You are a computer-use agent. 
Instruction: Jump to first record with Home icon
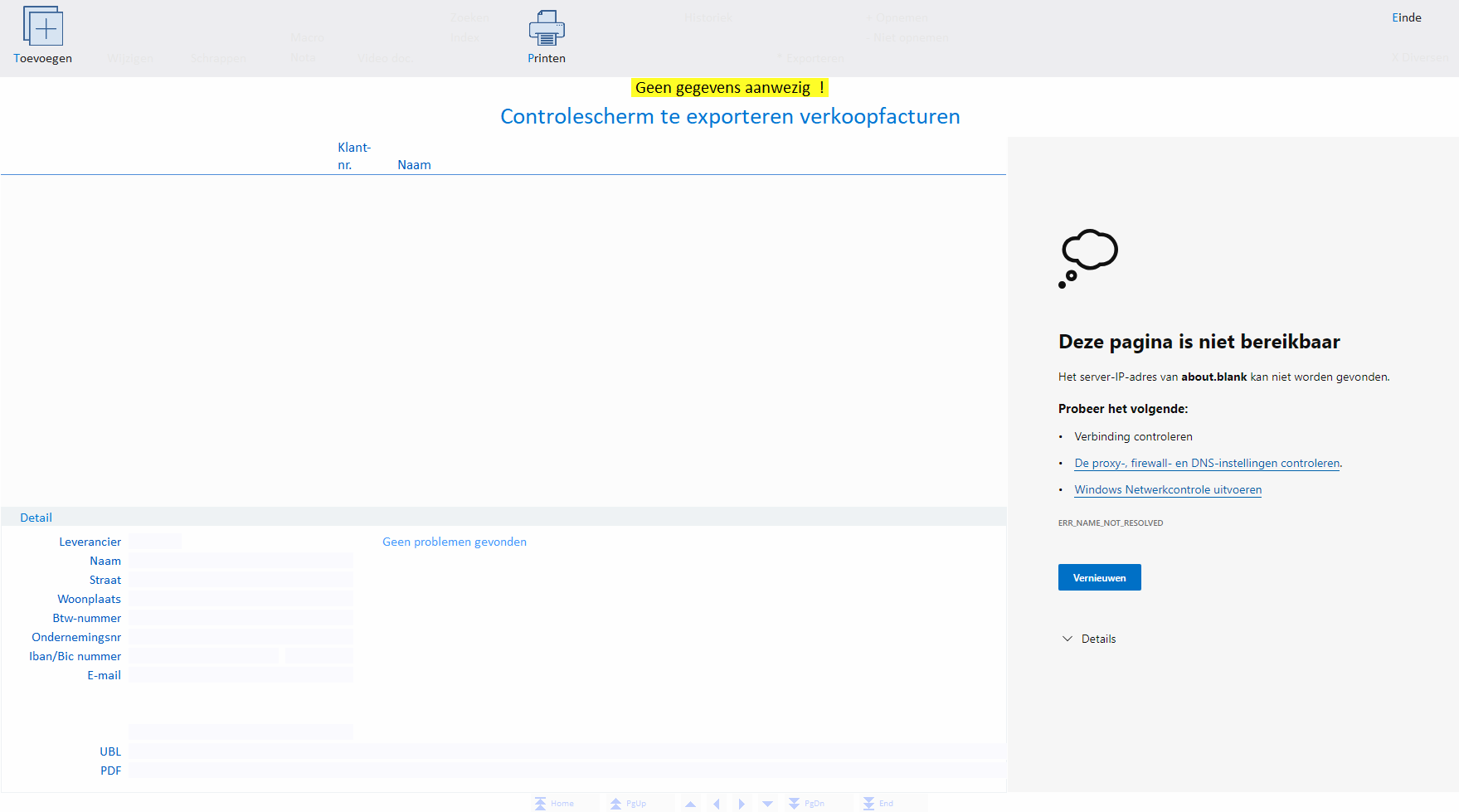(541, 804)
